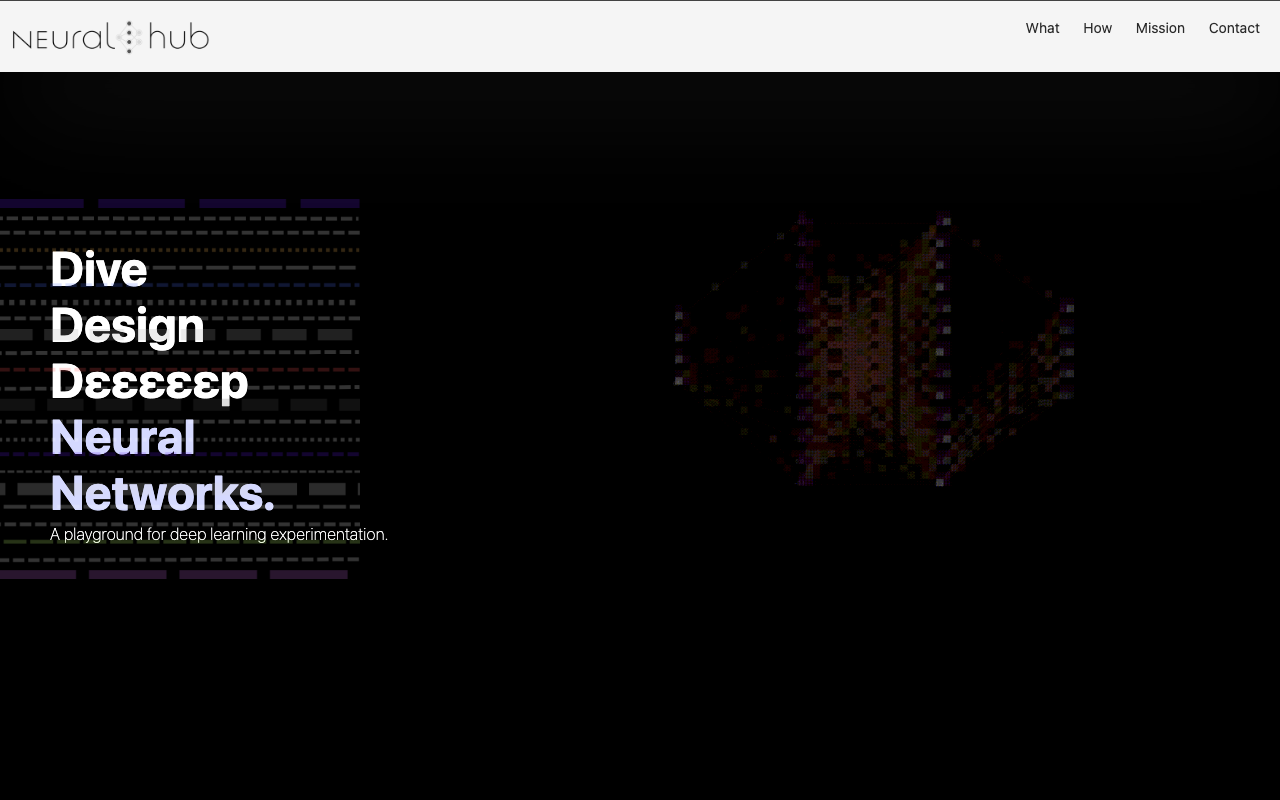Click the 'Networks.' headline word

163,494
